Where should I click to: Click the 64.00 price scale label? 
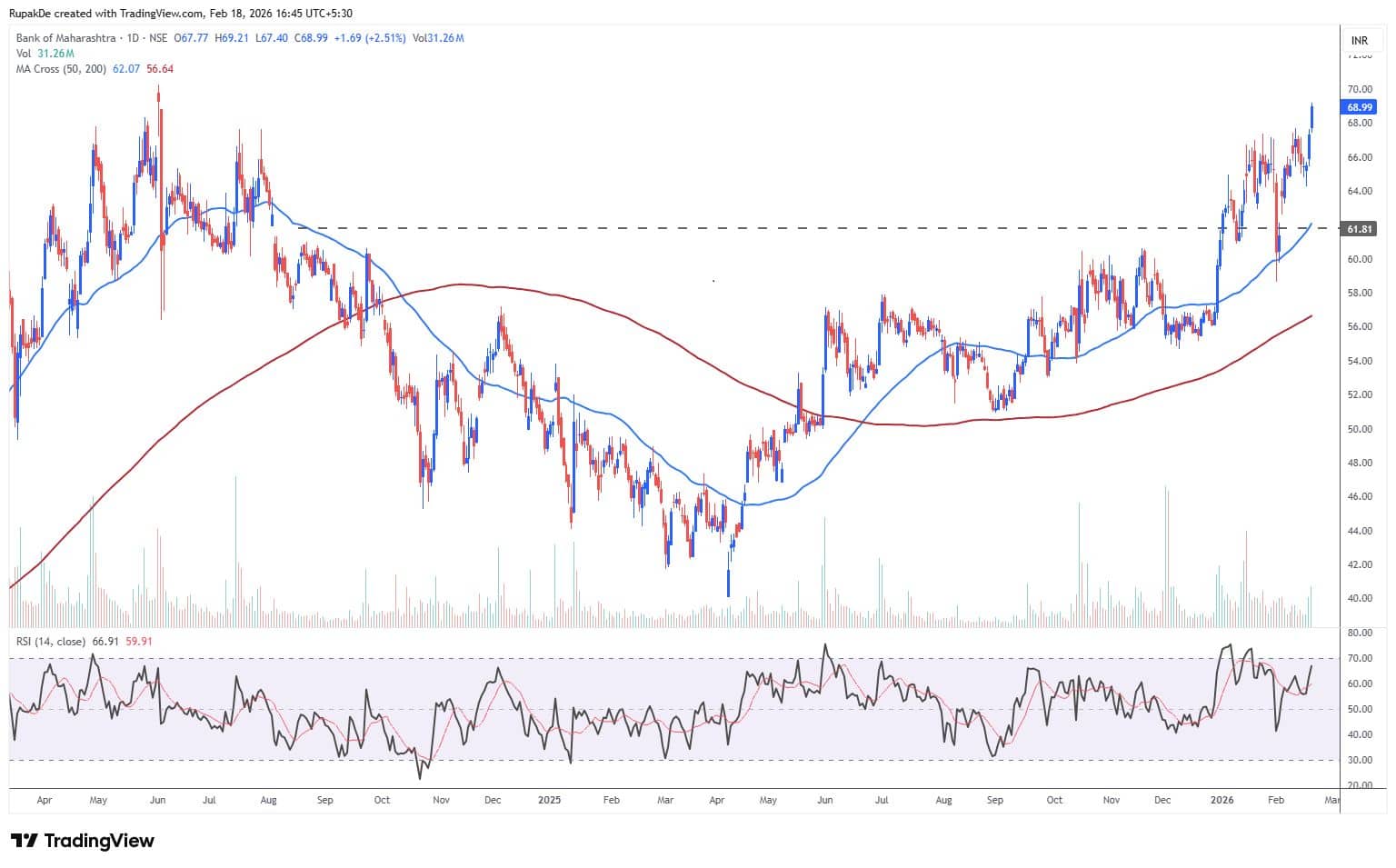tap(1360, 191)
